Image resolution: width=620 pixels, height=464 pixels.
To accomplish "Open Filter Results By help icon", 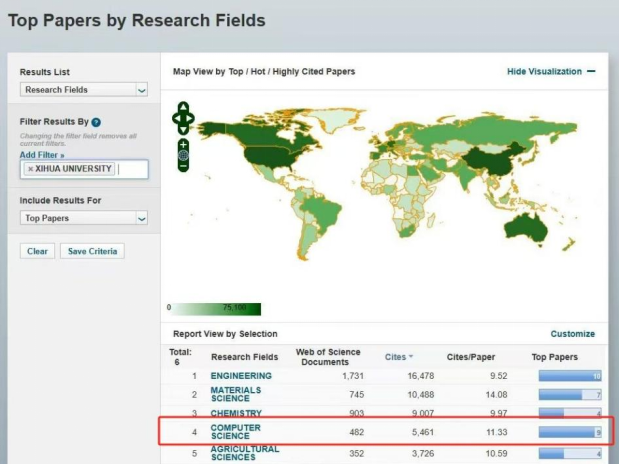I will (x=96, y=122).
